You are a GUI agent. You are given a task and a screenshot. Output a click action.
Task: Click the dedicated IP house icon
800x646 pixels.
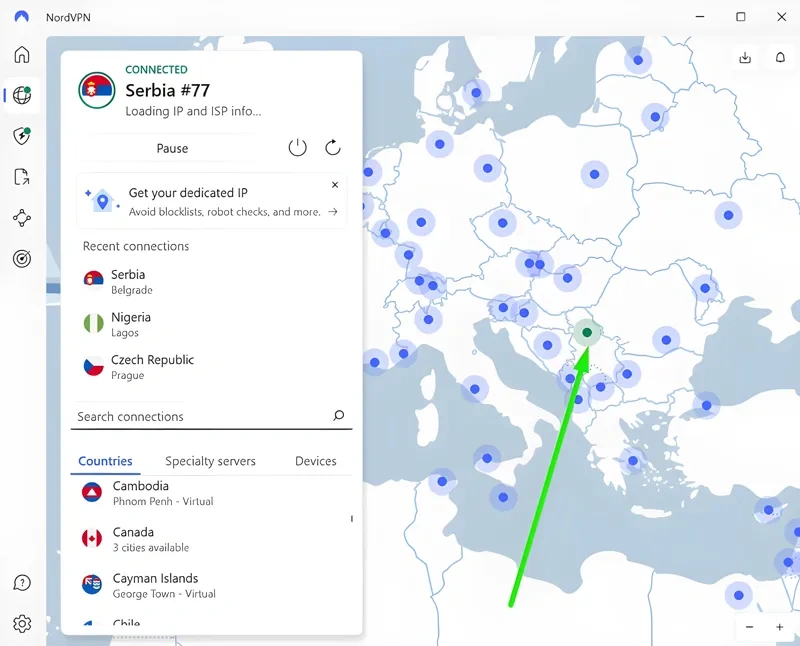[103, 201]
